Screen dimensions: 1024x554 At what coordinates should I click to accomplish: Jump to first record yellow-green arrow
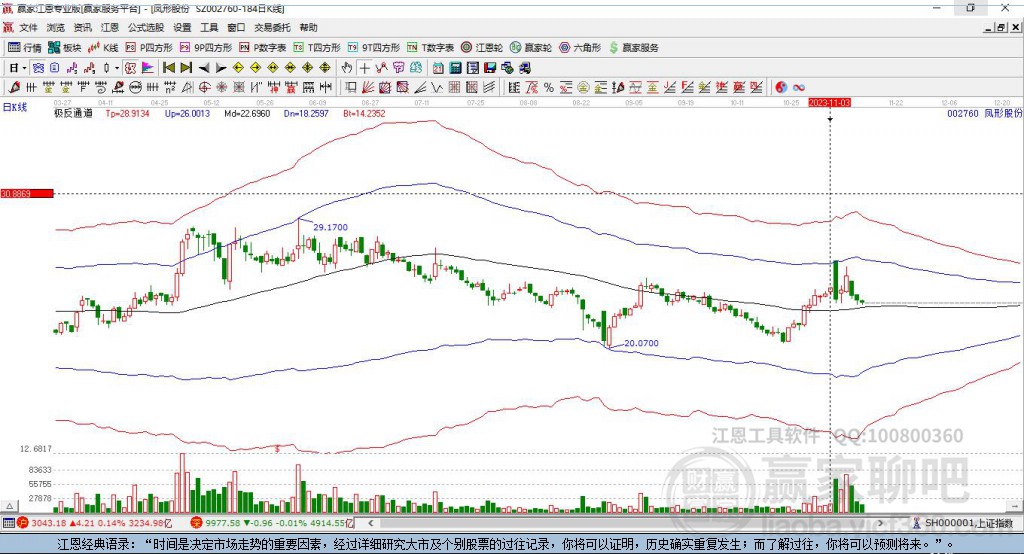(168, 67)
